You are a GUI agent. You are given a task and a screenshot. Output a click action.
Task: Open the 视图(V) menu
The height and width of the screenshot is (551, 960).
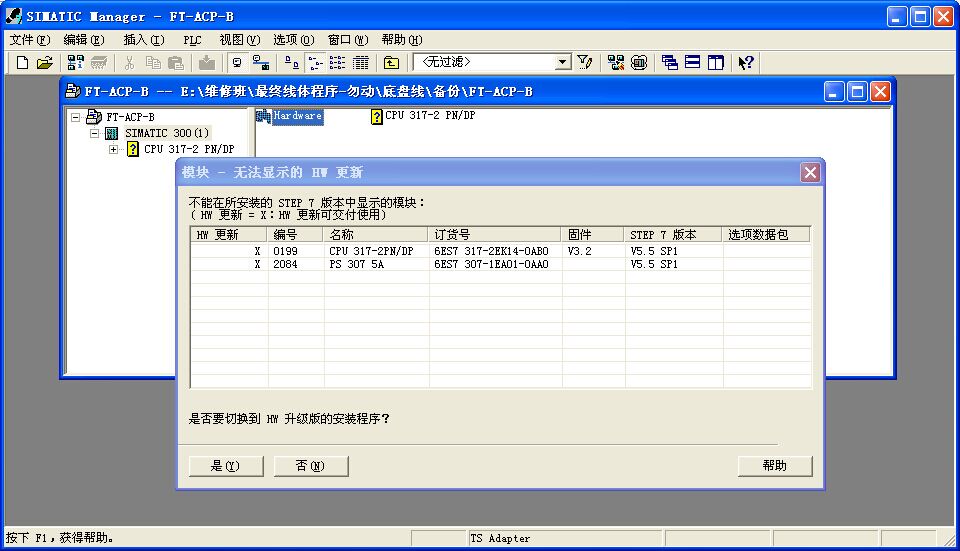tap(239, 40)
